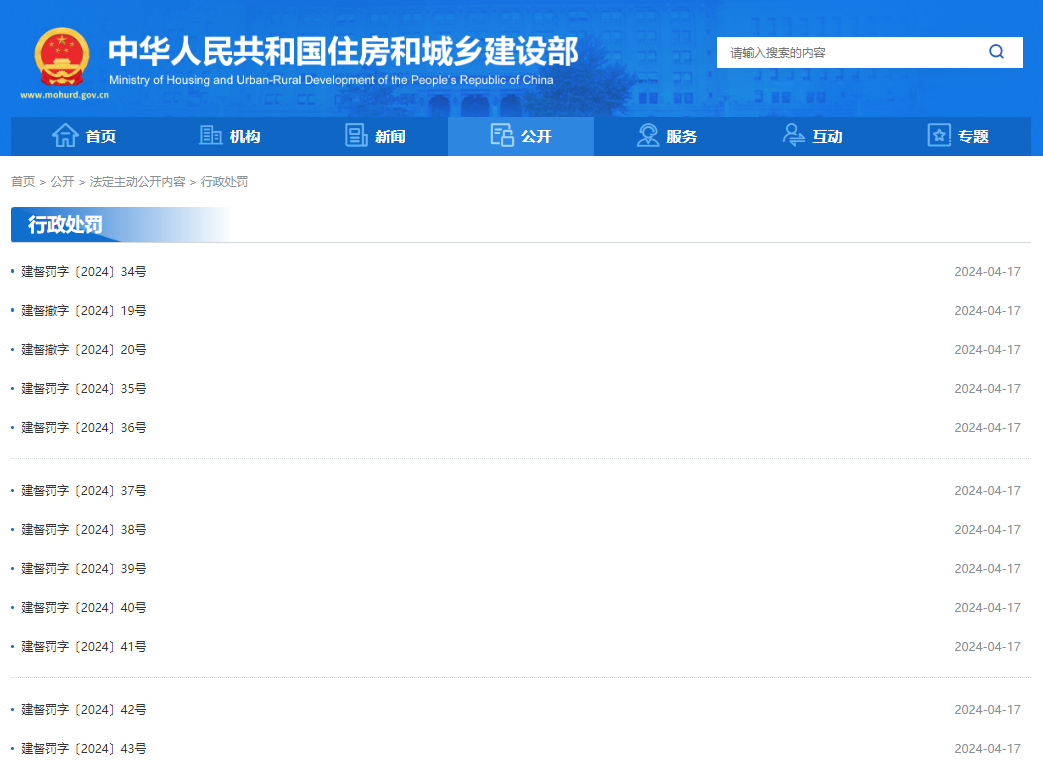The height and width of the screenshot is (764, 1043).
Task: Click the magnifier search icon
Action: pyautogui.click(x=996, y=52)
